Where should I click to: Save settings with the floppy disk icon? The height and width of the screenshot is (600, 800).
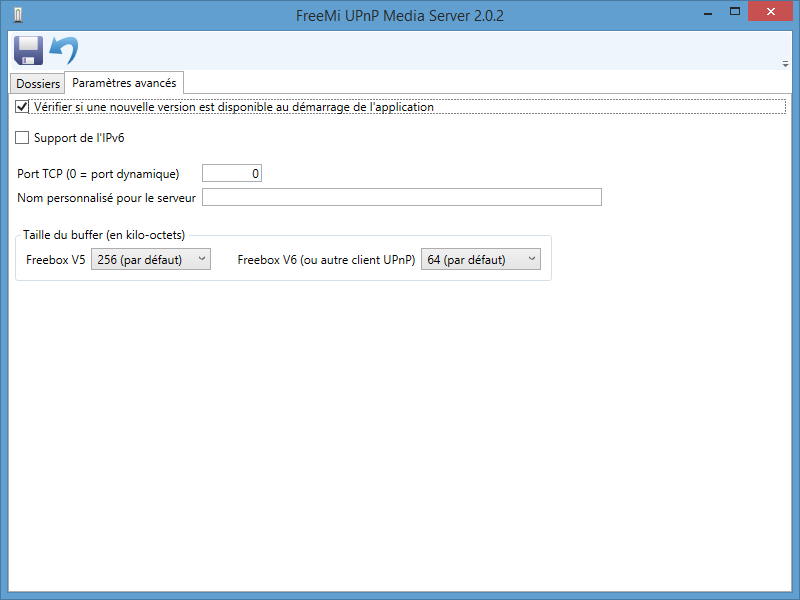point(28,51)
